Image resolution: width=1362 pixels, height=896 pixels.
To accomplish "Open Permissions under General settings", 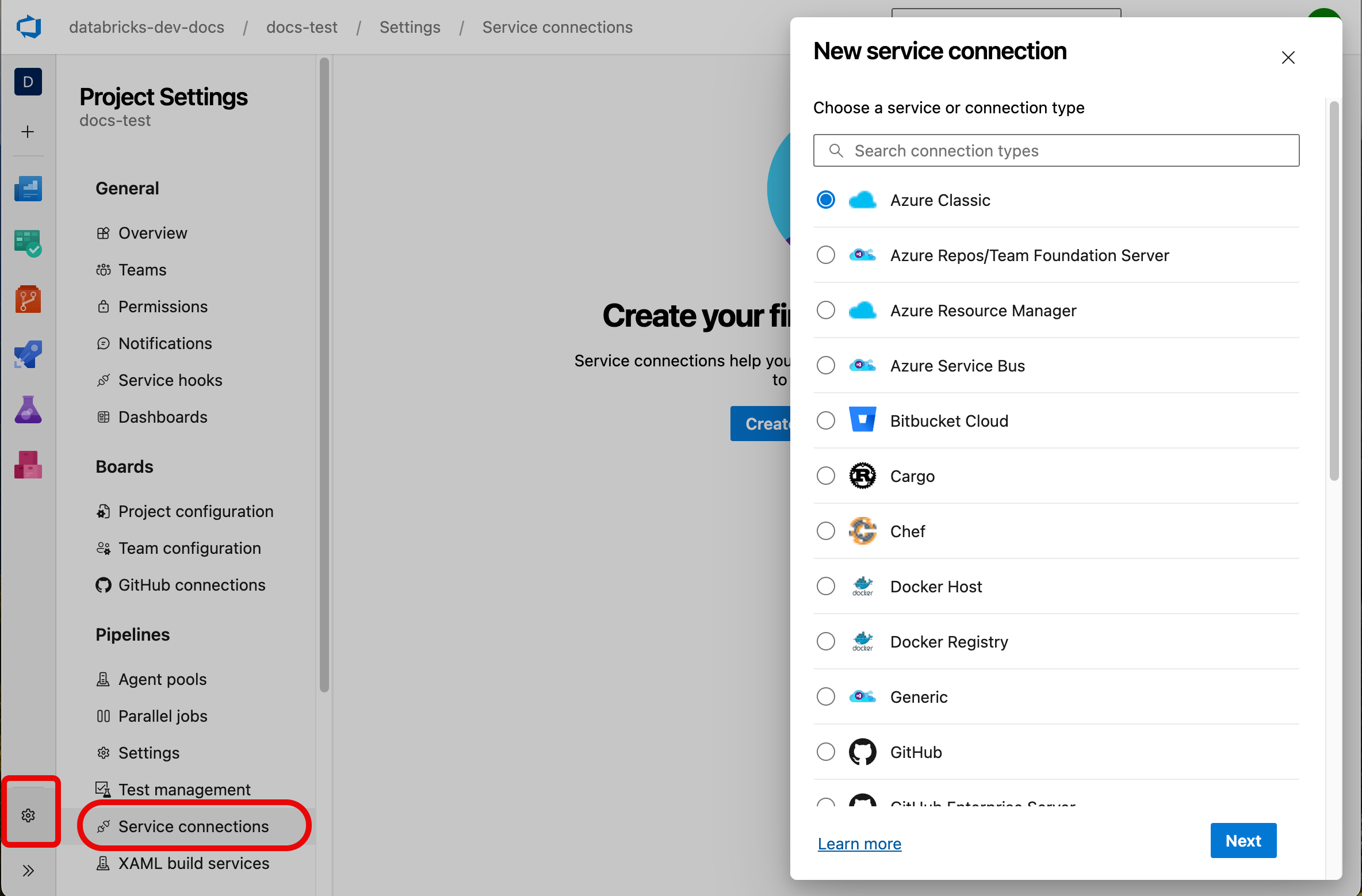I will pyautogui.click(x=164, y=306).
